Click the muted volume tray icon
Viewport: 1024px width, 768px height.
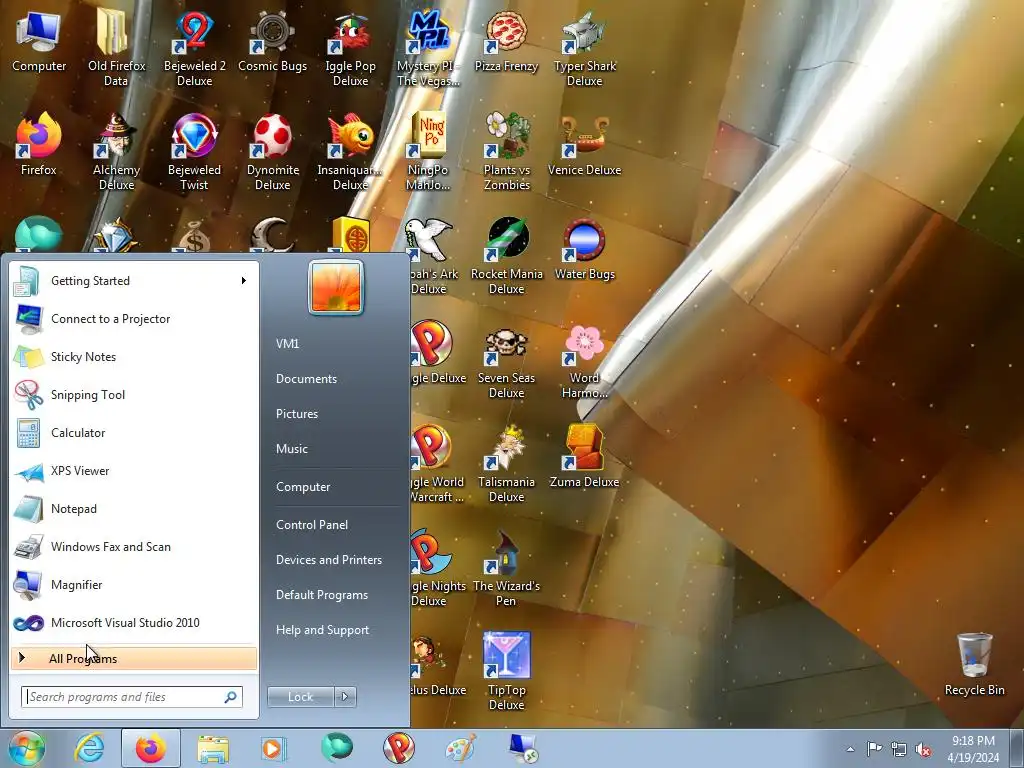click(x=923, y=749)
